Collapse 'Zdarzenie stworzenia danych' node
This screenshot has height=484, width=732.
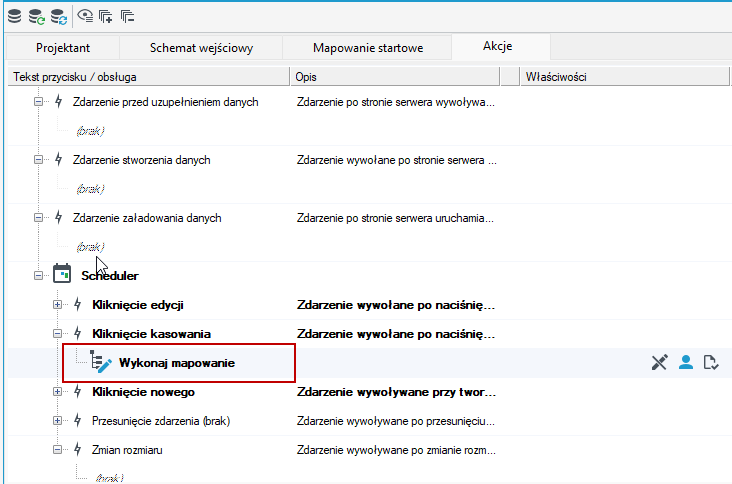coord(38,160)
